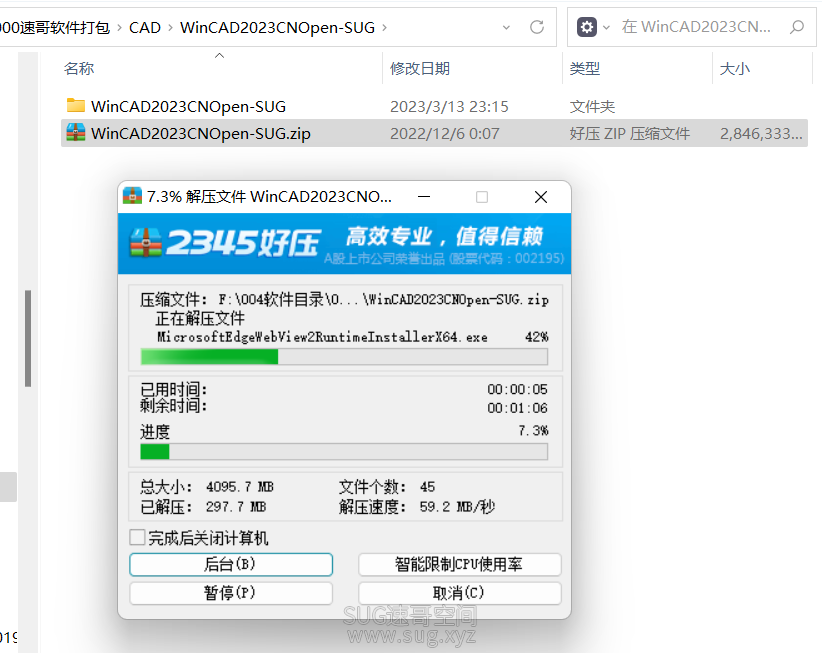The height and width of the screenshot is (653, 822).
Task: Click the MicrosoftEdgeWebView2RuntimeInstallerX64.exe filename text
Action: point(322,336)
